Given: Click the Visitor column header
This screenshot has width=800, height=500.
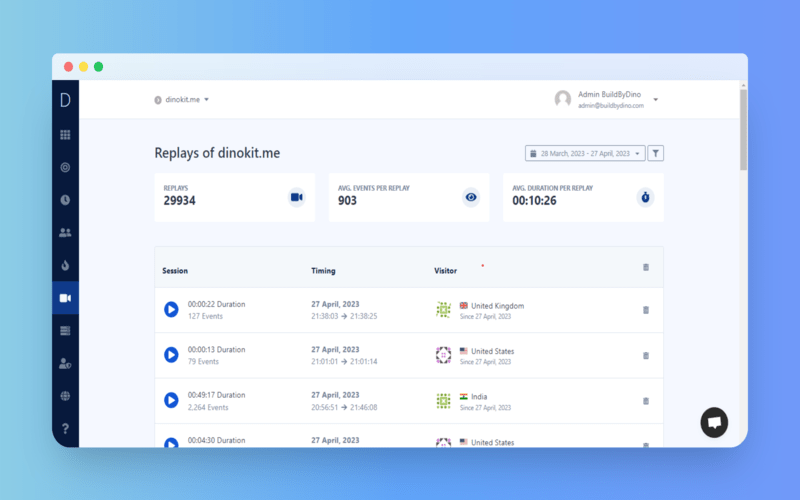Looking at the screenshot, I should coord(445,271).
